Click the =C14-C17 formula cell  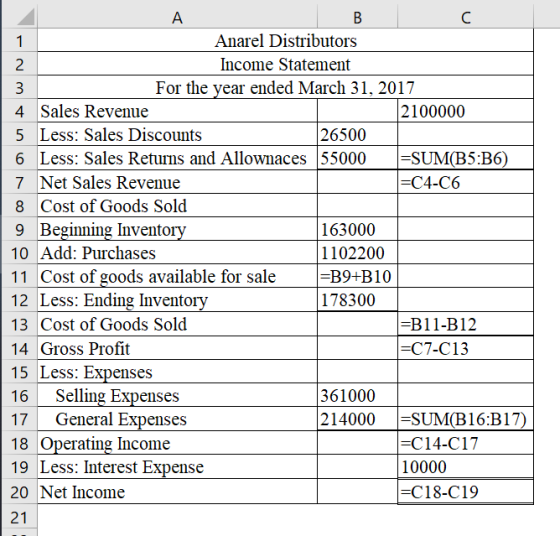pyautogui.click(x=465, y=443)
